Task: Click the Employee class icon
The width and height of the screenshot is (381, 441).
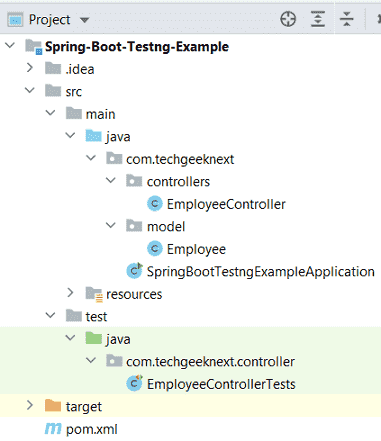Action: tap(155, 248)
